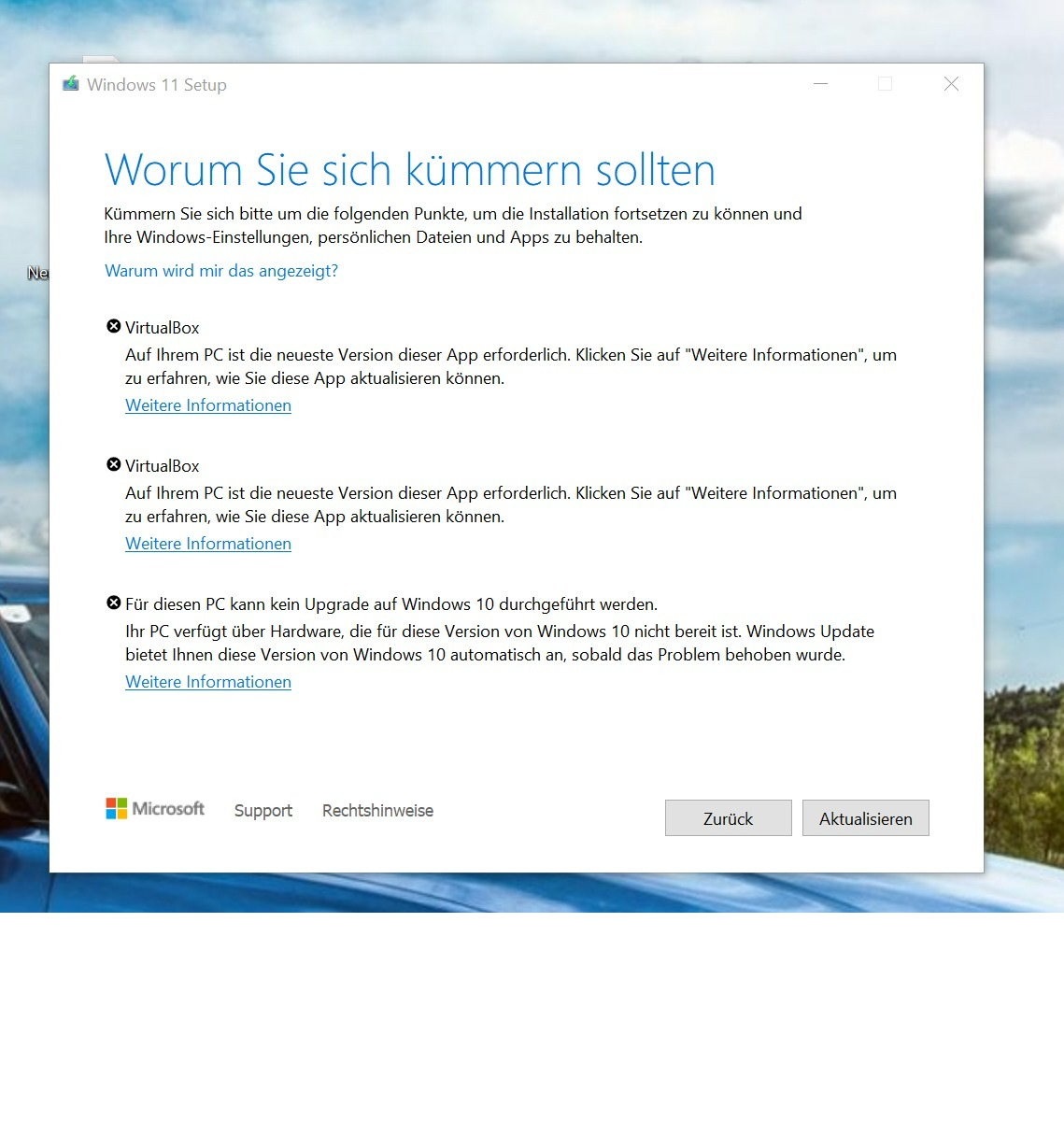This screenshot has height=1121, width=1064.
Task: Open 'Weitere Informationen' under the hardware upgrade message
Action: [208, 682]
